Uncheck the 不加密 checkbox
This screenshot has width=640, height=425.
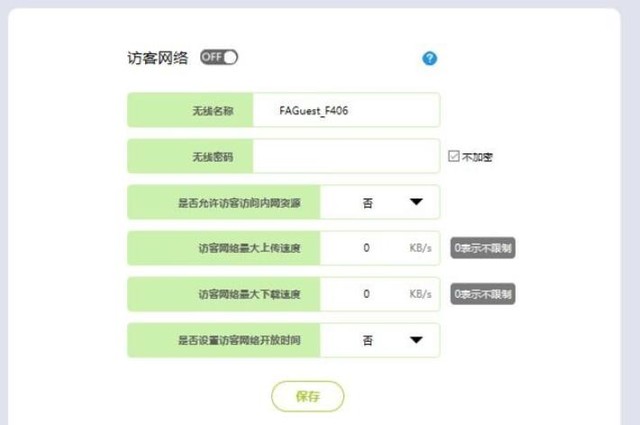click(x=453, y=156)
